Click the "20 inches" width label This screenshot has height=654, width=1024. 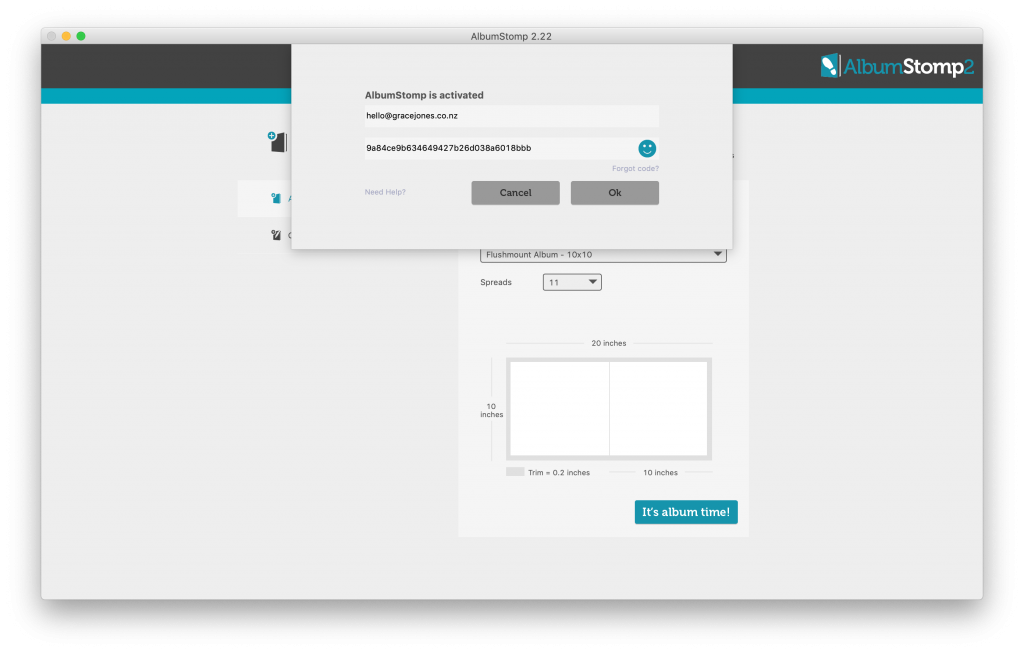609,343
